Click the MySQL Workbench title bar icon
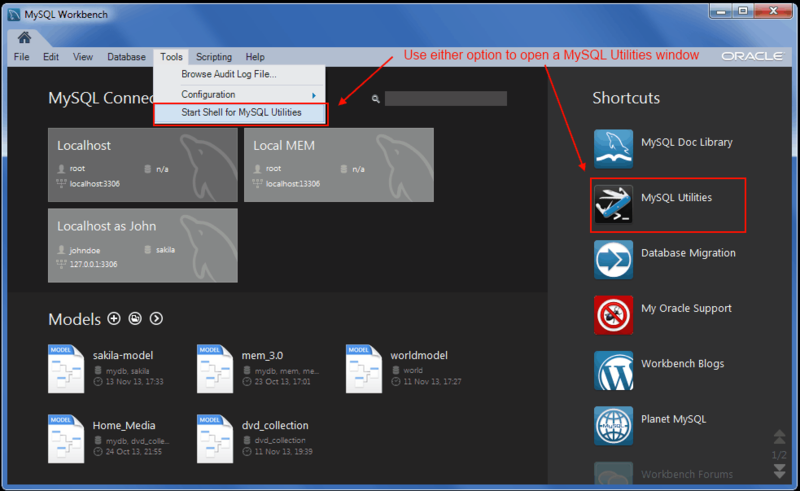Viewport: 800px width, 491px height. click(14, 14)
